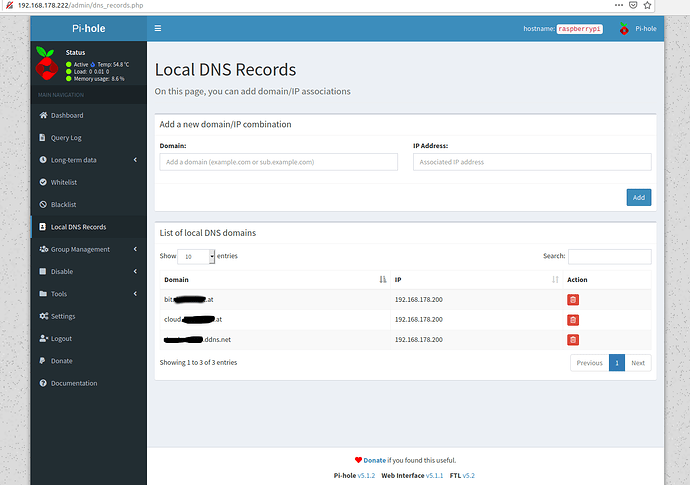Click the blue Add button

point(638,197)
